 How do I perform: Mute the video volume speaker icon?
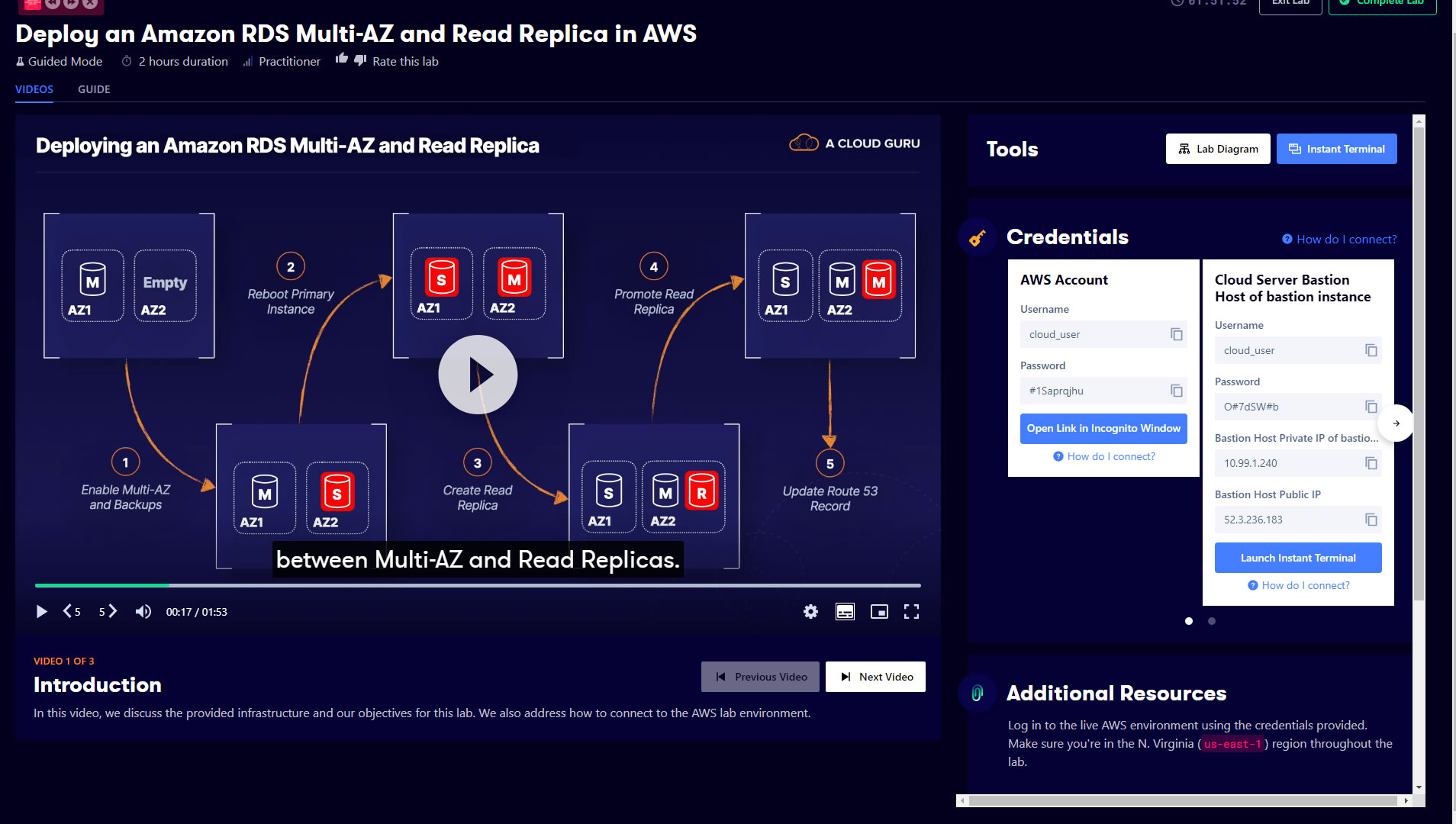coord(143,611)
